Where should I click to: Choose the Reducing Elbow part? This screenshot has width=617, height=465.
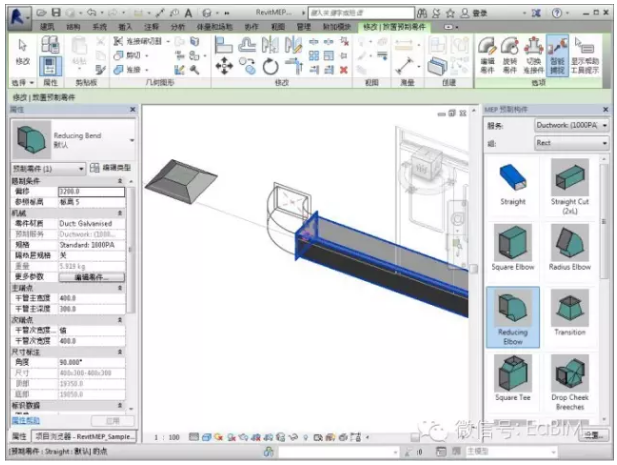click(x=513, y=317)
